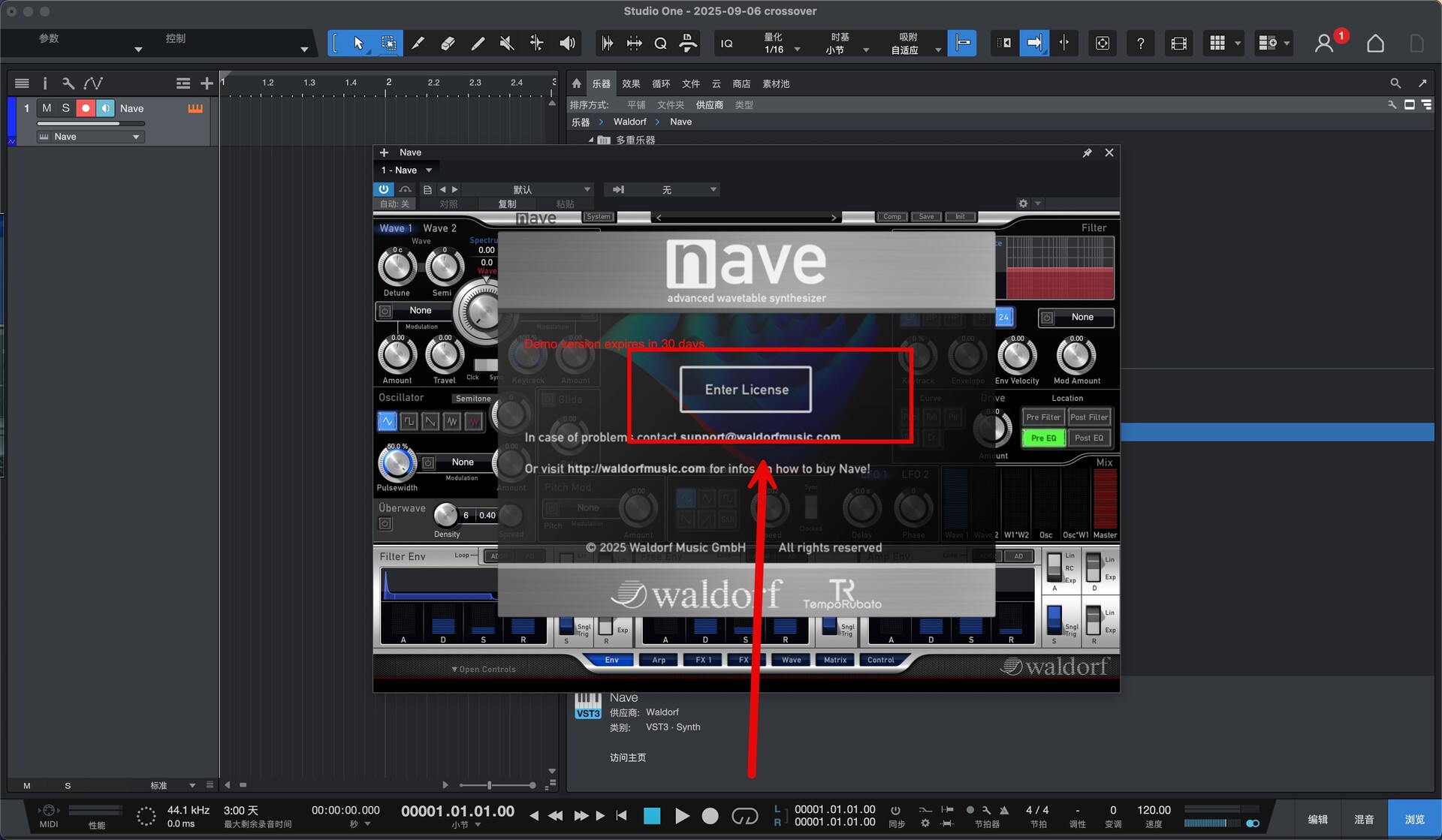Solo track 1 Nave

(x=66, y=108)
